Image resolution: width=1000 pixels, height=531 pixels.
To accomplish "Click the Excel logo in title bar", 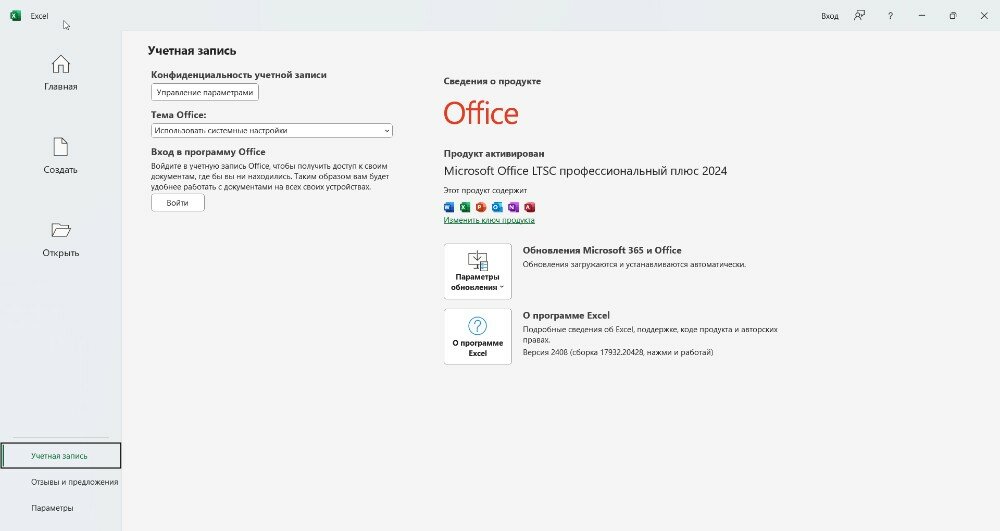I will point(15,16).
